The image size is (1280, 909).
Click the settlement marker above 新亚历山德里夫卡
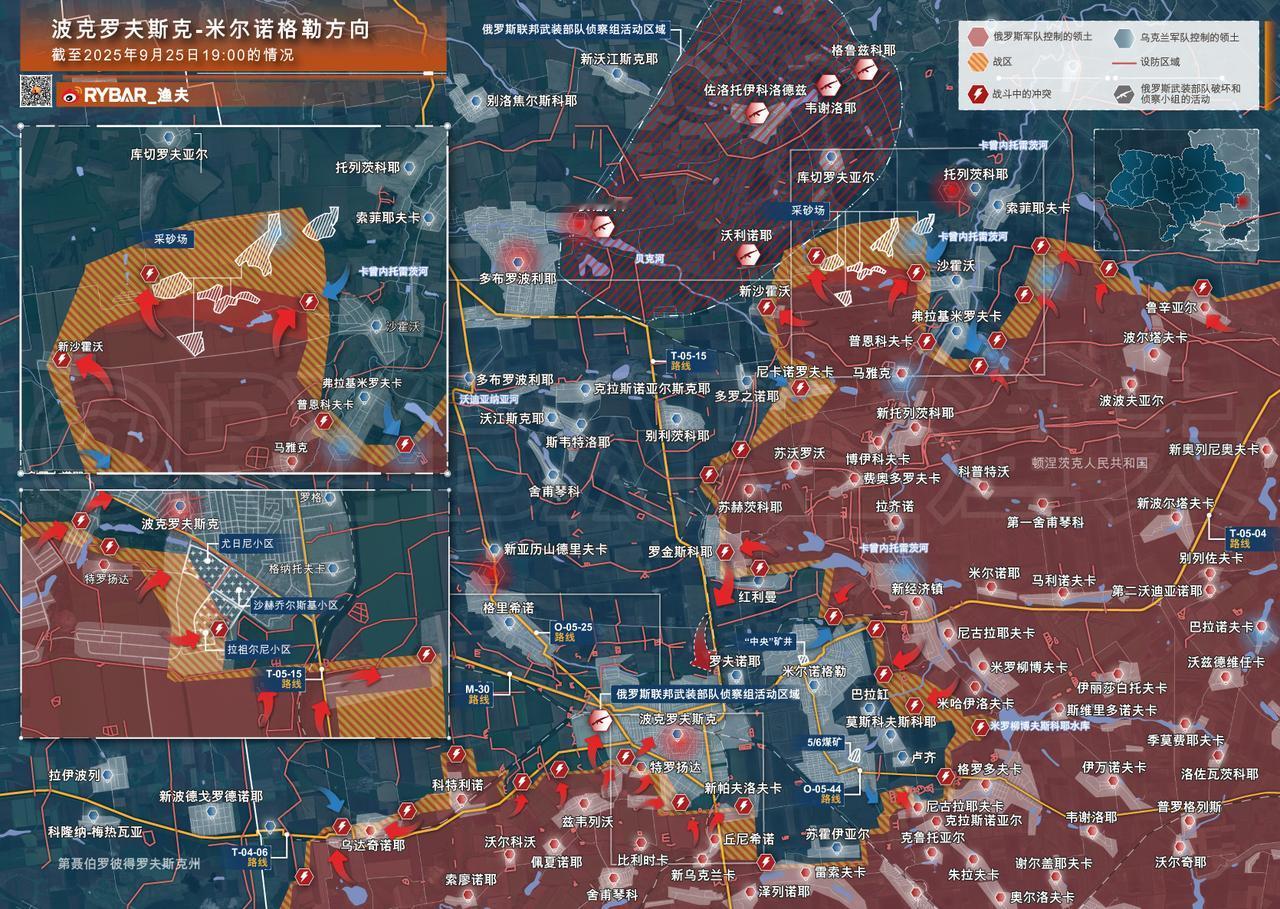pos(493,550)
